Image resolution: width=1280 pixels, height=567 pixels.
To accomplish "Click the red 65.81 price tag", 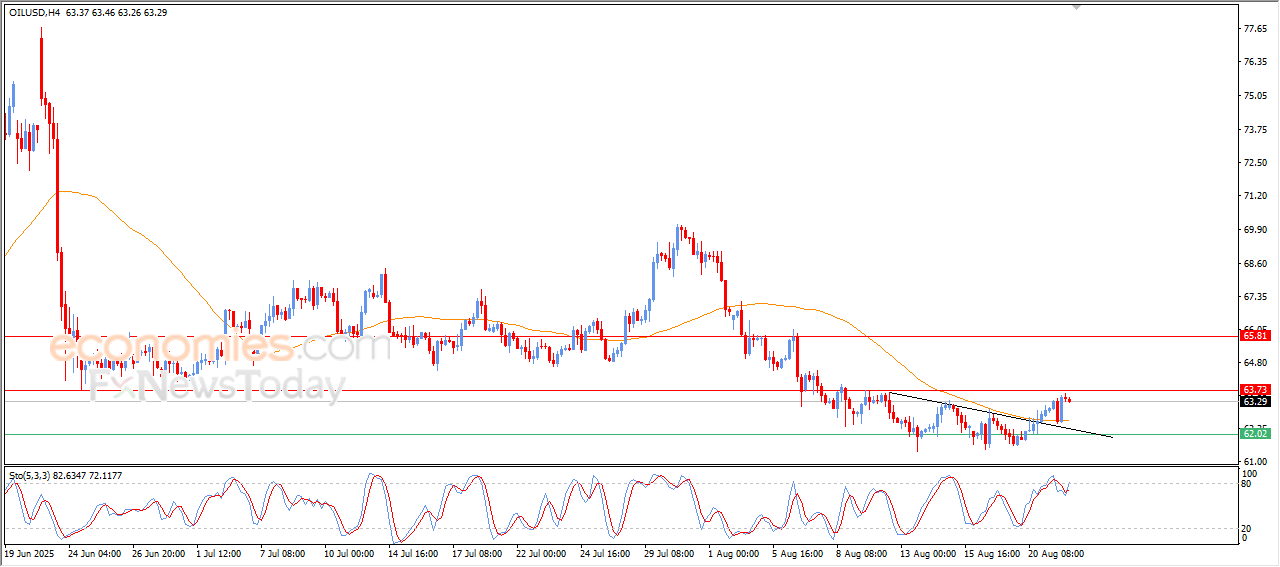I will 1255,336.
